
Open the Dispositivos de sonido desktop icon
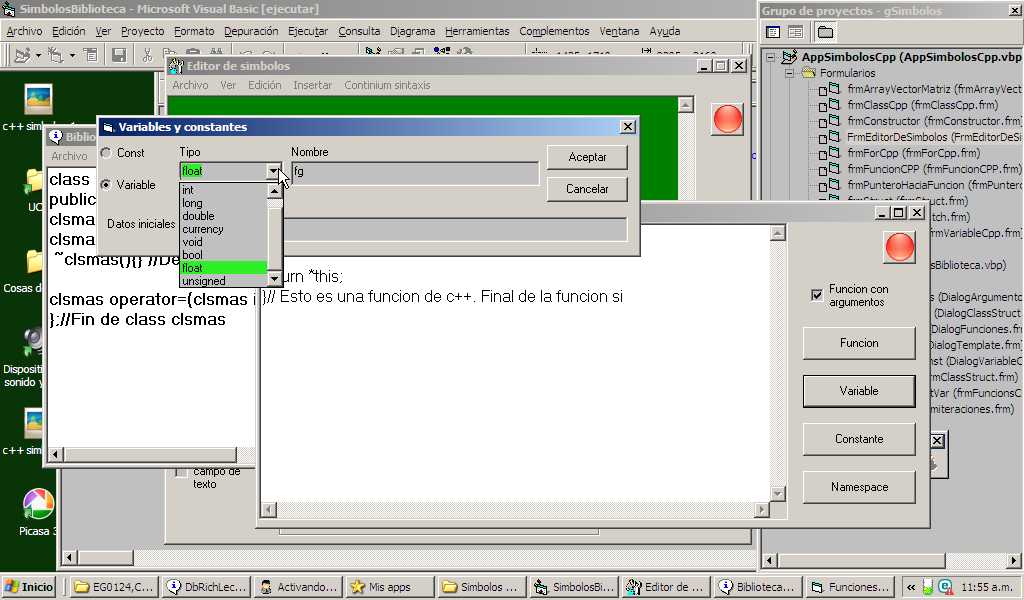(x=33, y=342)
